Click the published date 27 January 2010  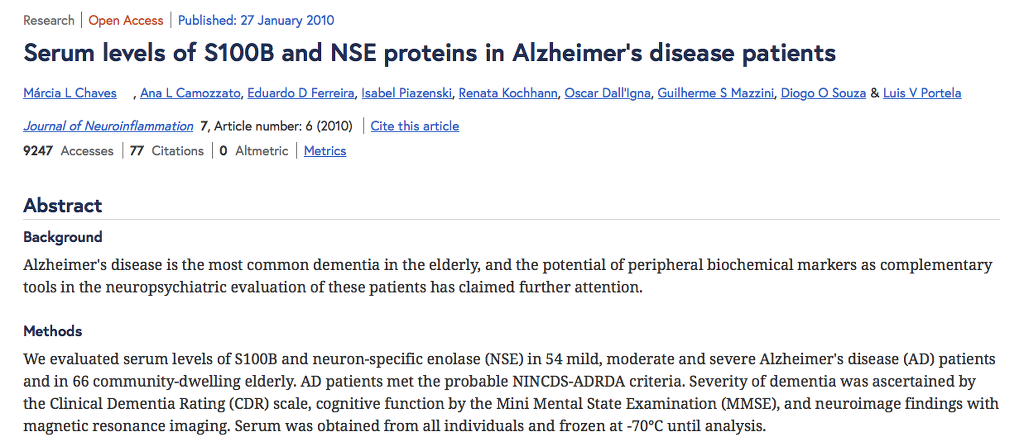[x=256, y=20]
